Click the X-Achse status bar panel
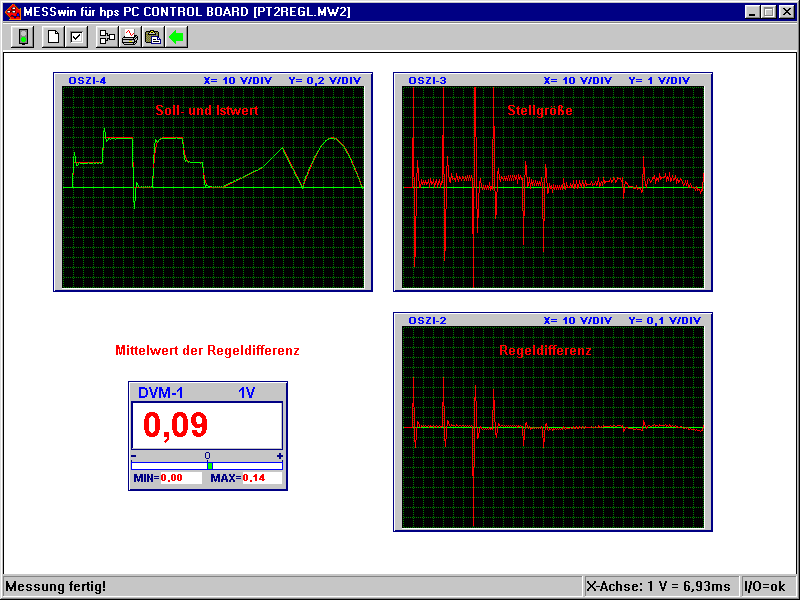 coord(660,586)
